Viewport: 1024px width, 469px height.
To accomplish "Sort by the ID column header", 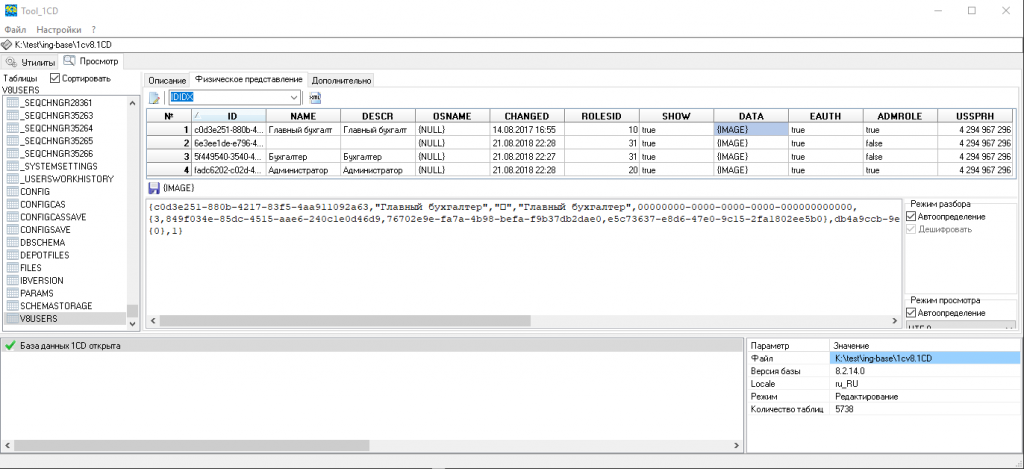I will tap(229, 116).
